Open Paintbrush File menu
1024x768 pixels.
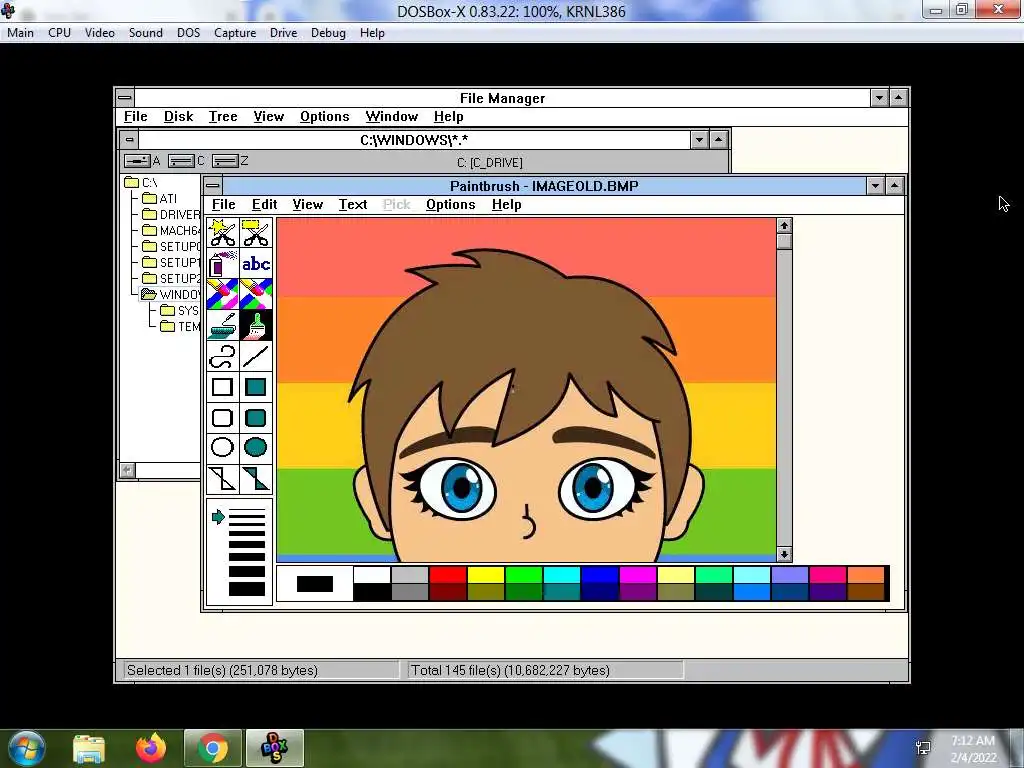point(223,204)
